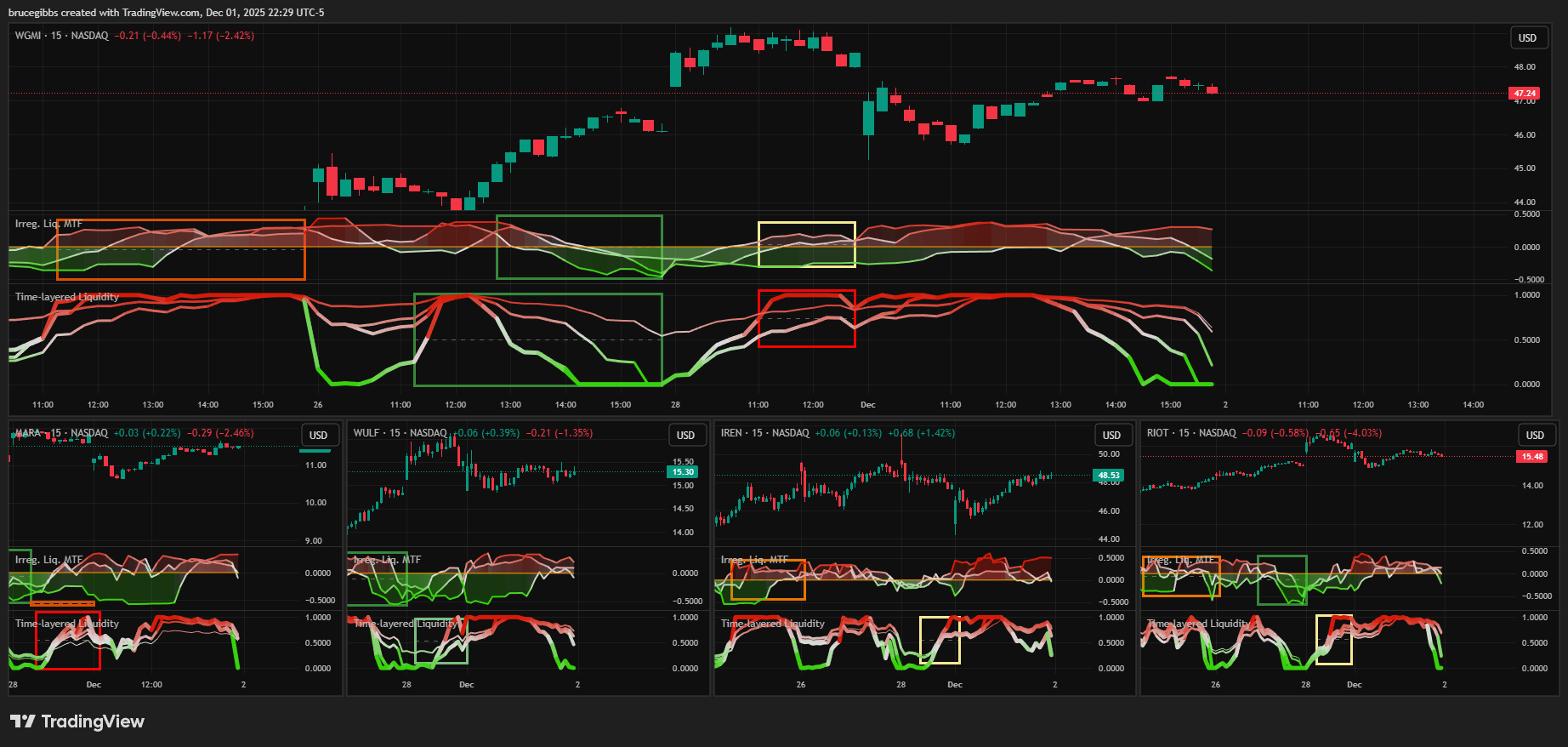The height and width of the screenshot is (747, 1568).
Task: Open the USD currency selector on WGMI chart
Action: (x=1527, y=38)
